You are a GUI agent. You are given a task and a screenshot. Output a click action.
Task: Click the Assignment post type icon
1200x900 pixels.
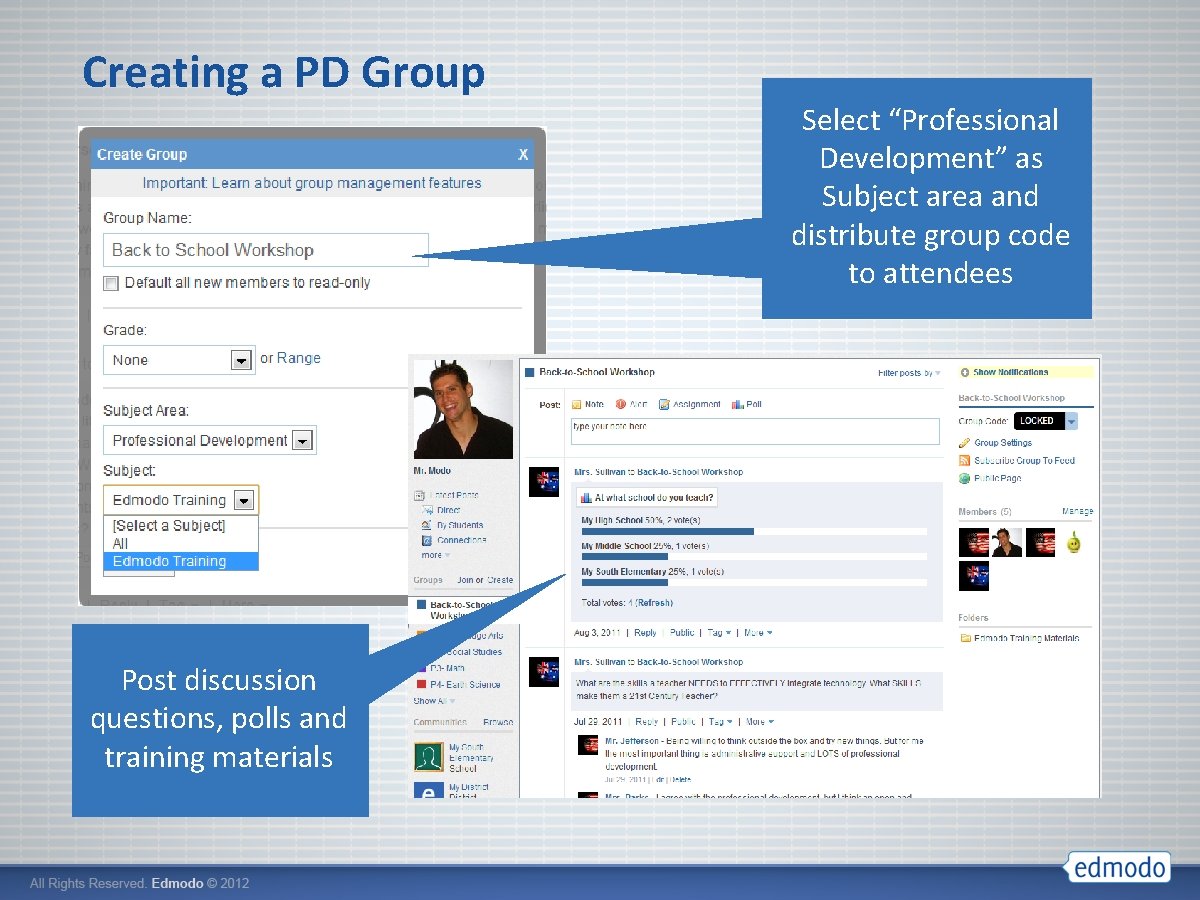point(664,405)
